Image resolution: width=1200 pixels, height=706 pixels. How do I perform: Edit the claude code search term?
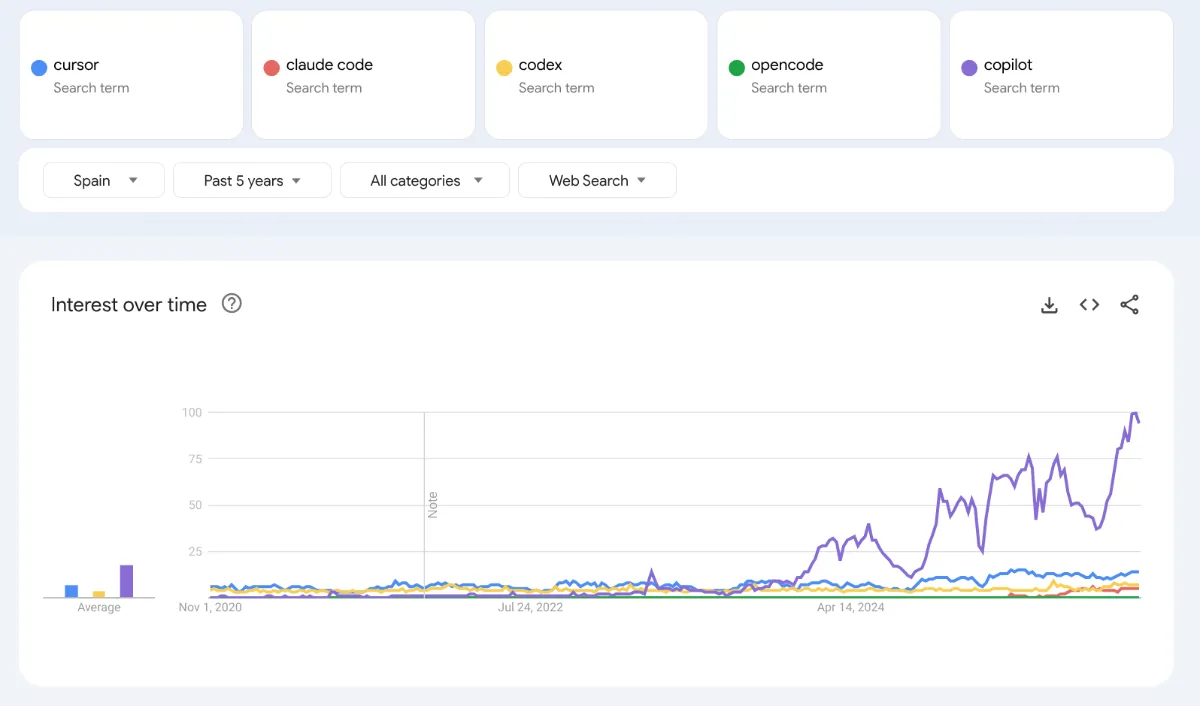(329, 65)
